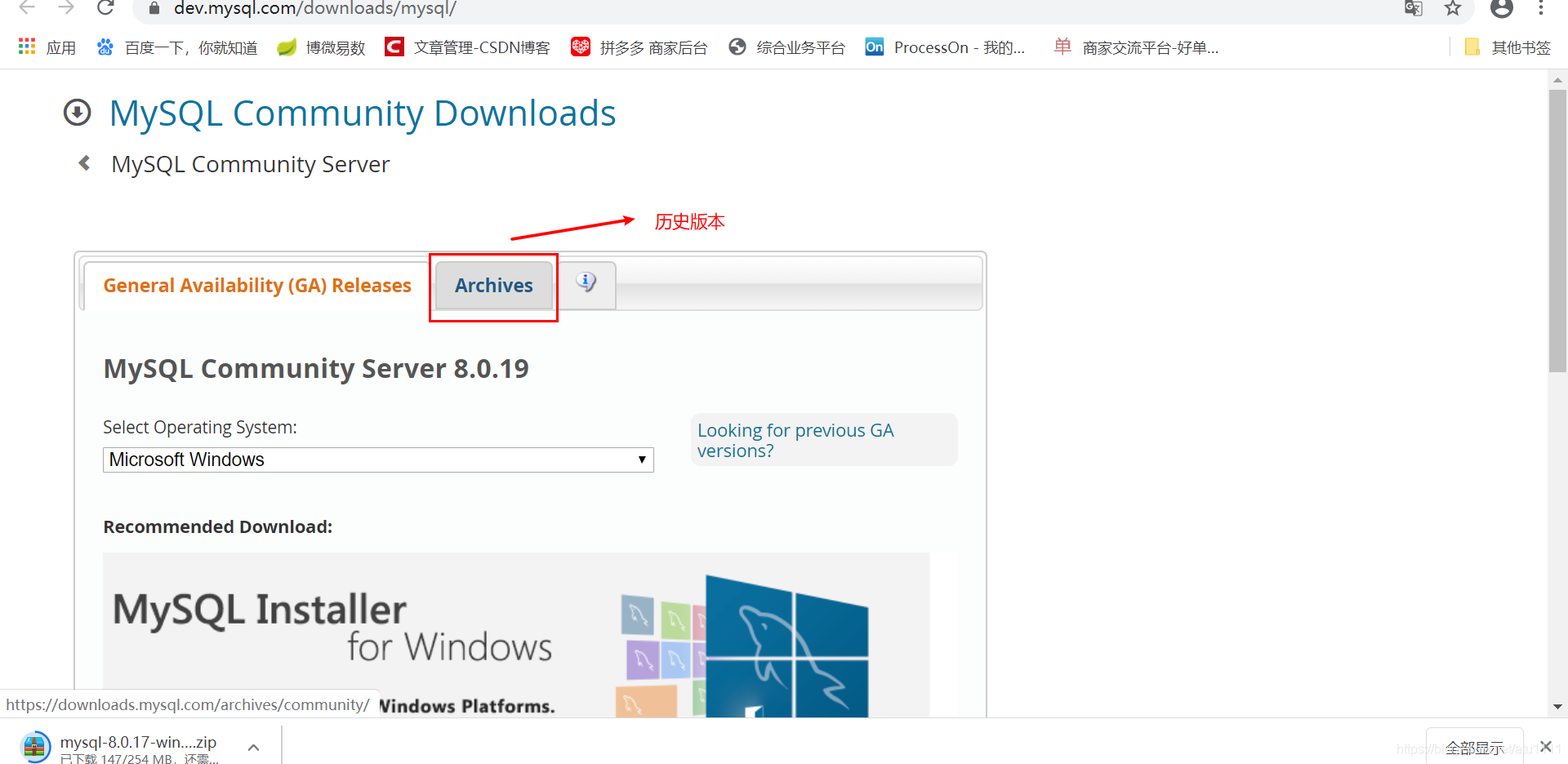The height and width of the screenshot is (764, 1568).
Task: Click the browser forward arrow
Action: pos(66,8)
